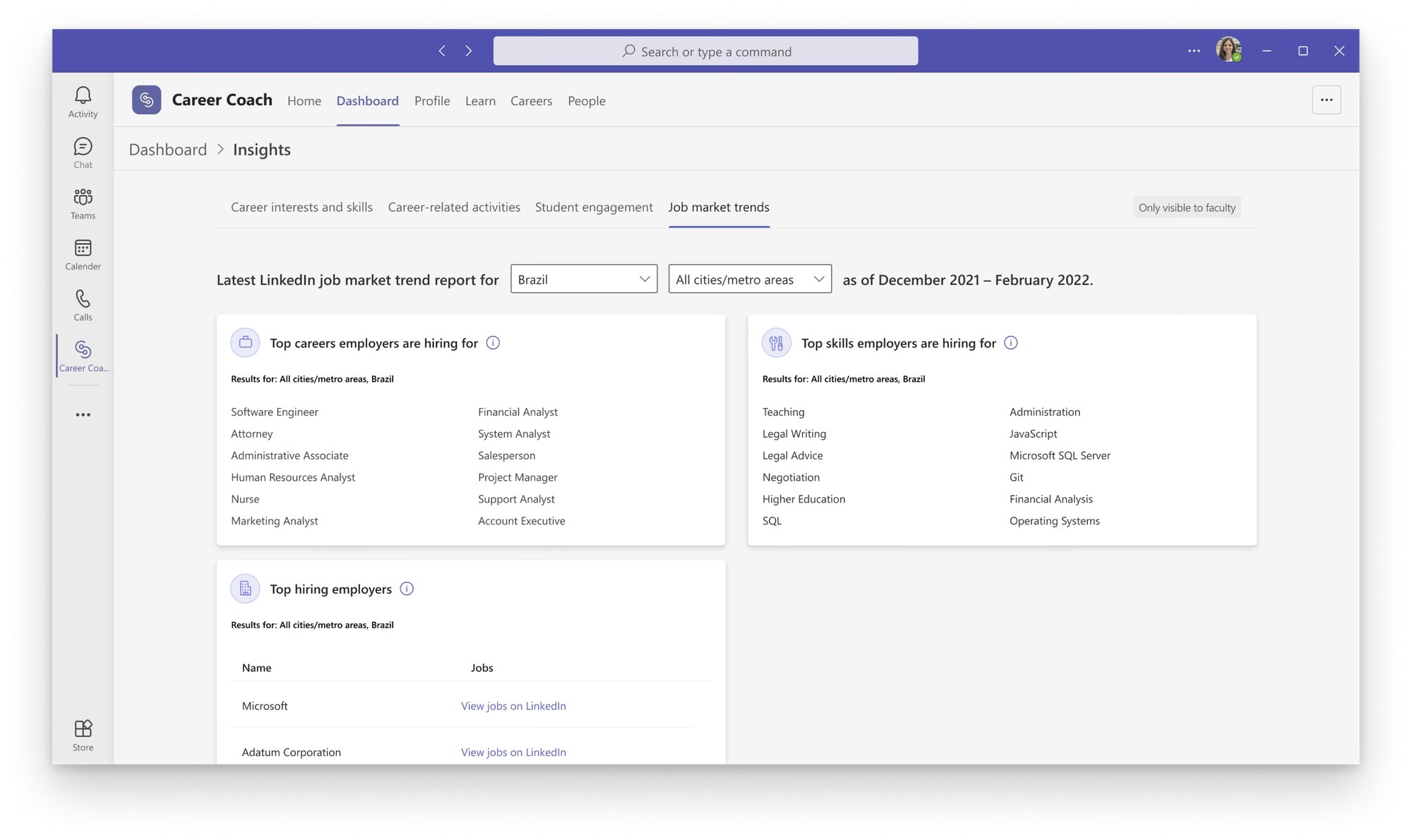Click Attorney in top careers
Image resolution: width=1412 pixels, height=840 pixels.
(x=251, y=433)
